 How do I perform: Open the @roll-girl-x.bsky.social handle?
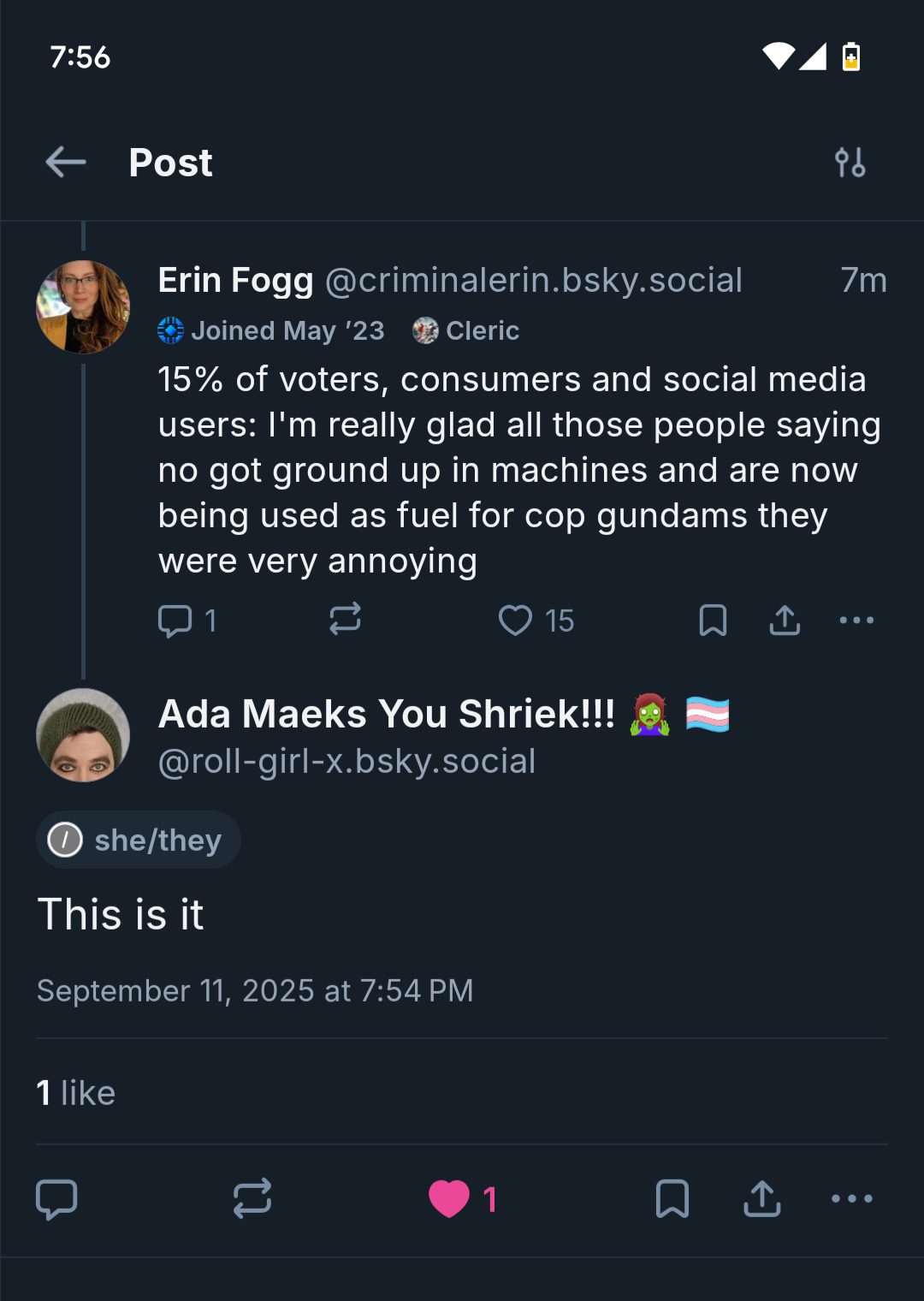346,762
